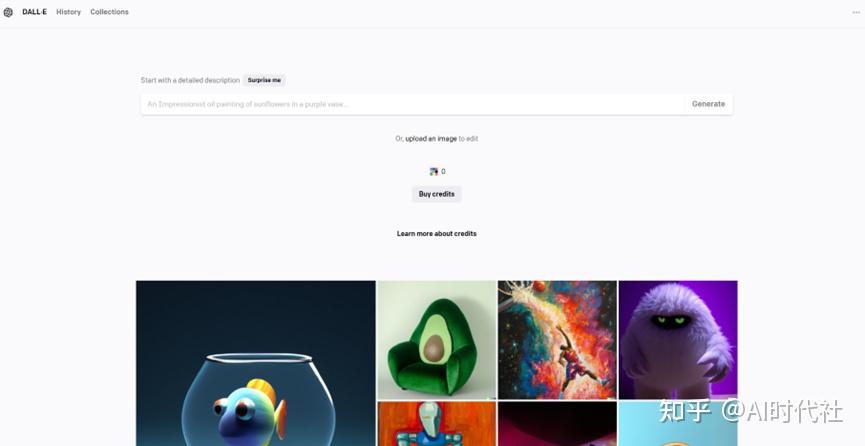The width and height of the screenshot is (865, 446).
Task: Click the OpenAI logo icon
Action: 8,12
